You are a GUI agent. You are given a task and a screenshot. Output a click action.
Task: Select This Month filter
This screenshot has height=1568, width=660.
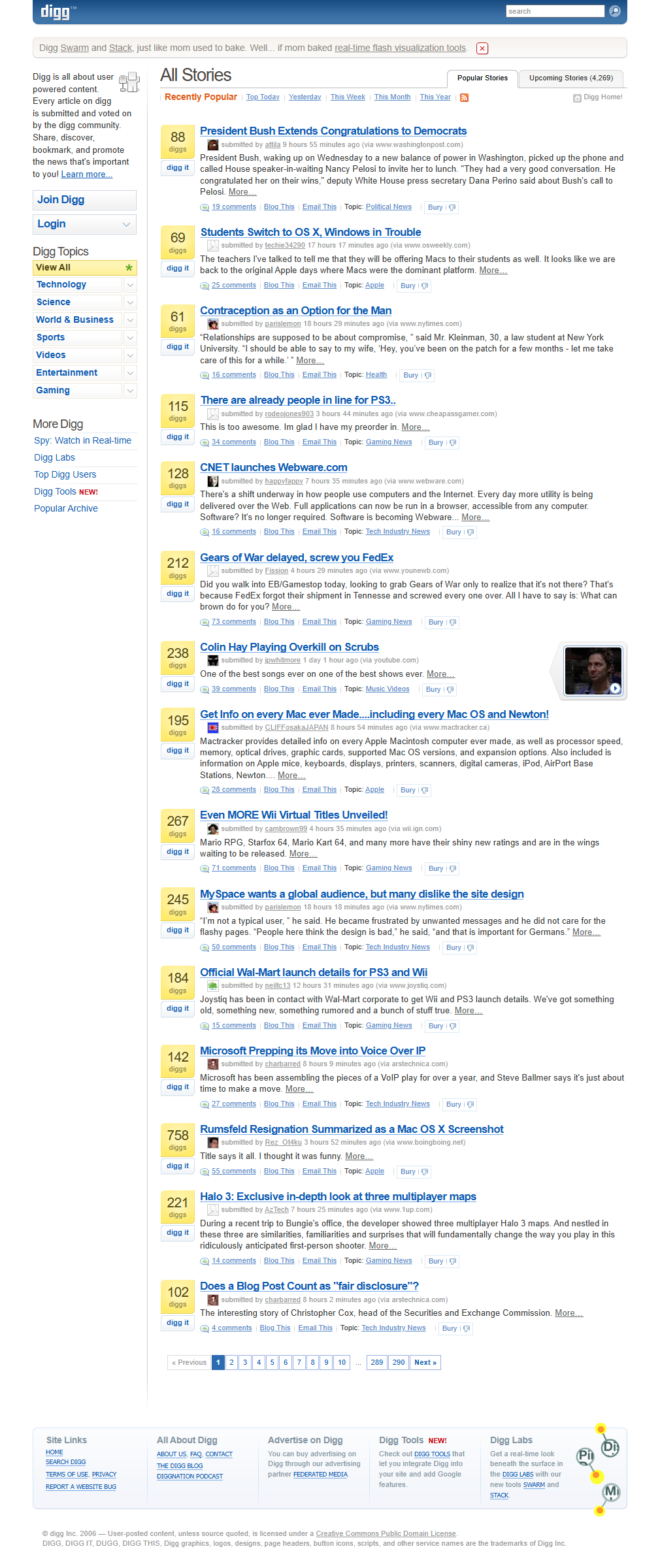(x=392, y=97)
